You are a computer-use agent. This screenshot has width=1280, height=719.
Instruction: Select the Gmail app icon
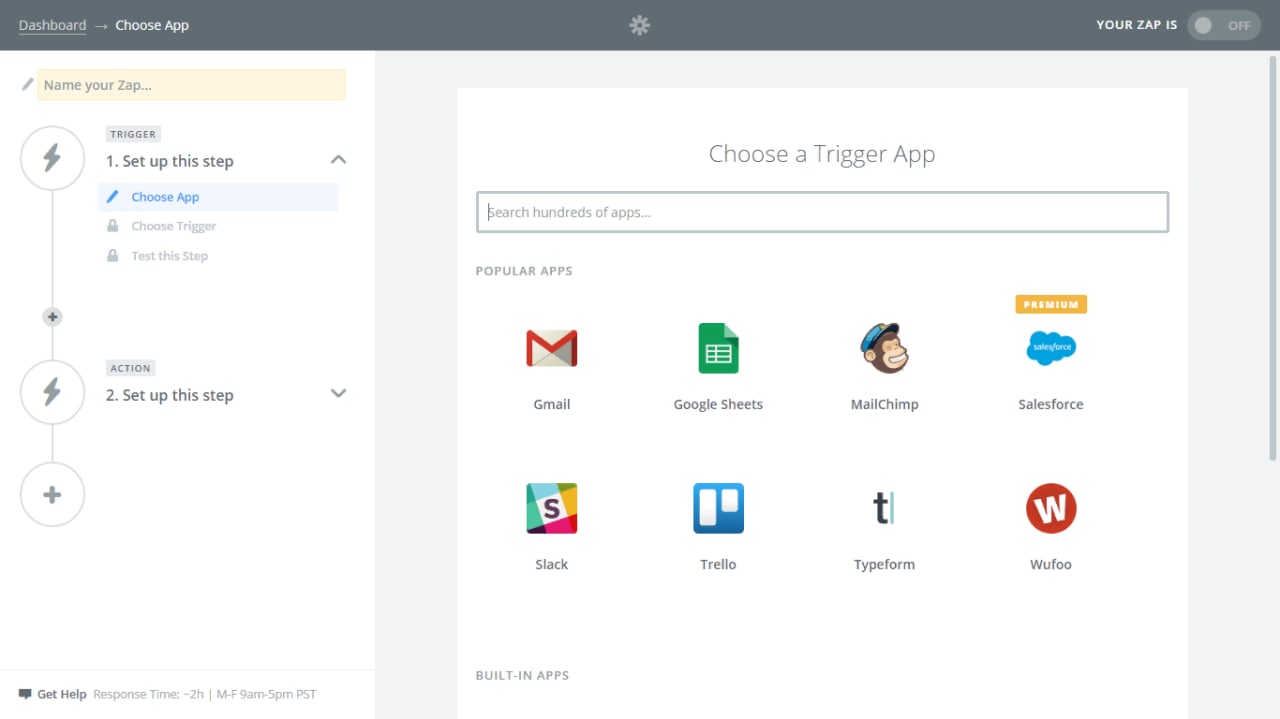(552, 348)
